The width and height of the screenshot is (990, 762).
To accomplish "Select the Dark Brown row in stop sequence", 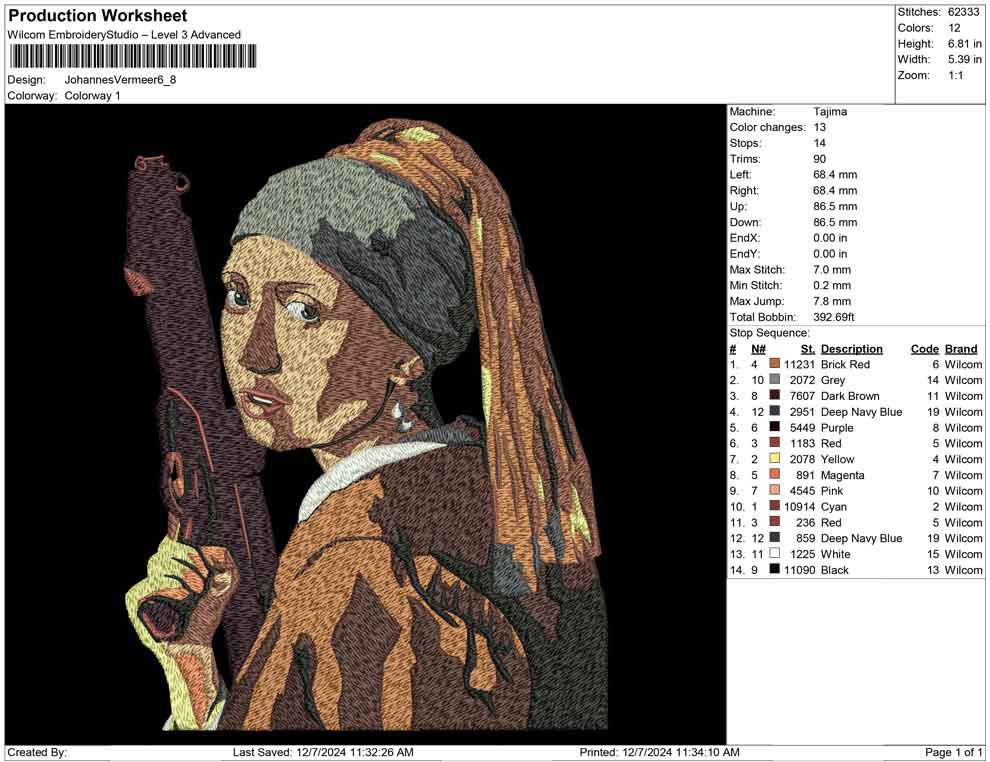I will click(849, 396).
